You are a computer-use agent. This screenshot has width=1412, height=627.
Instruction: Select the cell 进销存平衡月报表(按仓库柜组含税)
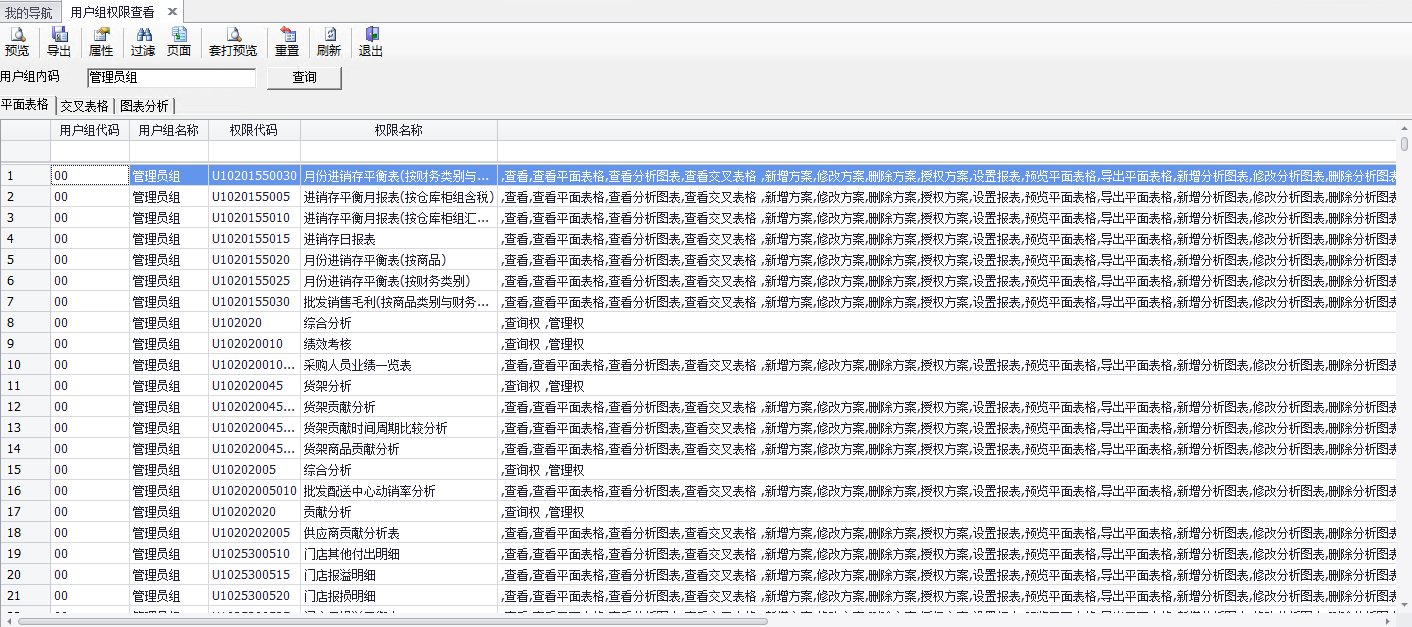pos(399,197)
